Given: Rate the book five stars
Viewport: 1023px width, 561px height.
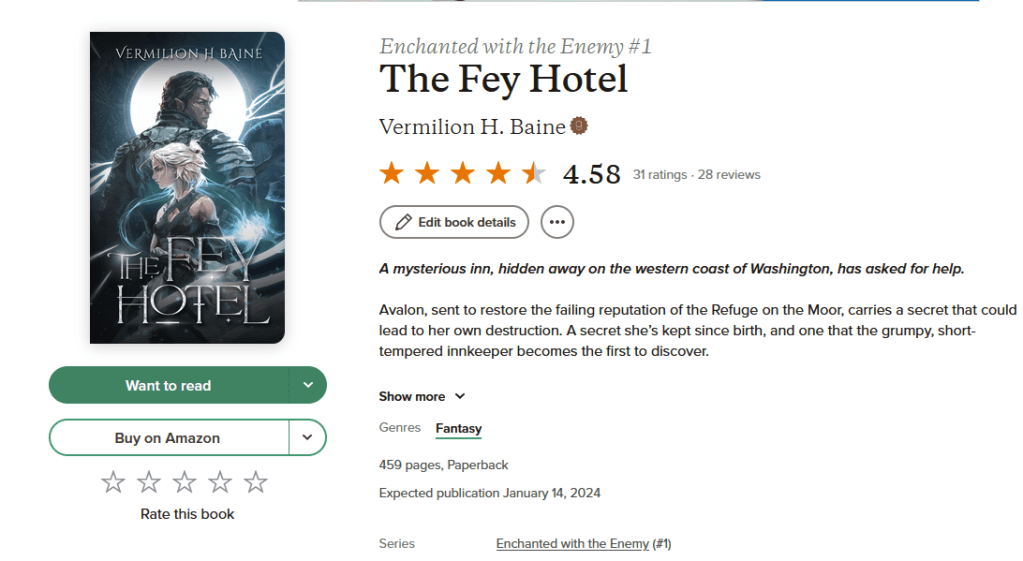Looking at the screenshot, I should (x=256, y=482).
